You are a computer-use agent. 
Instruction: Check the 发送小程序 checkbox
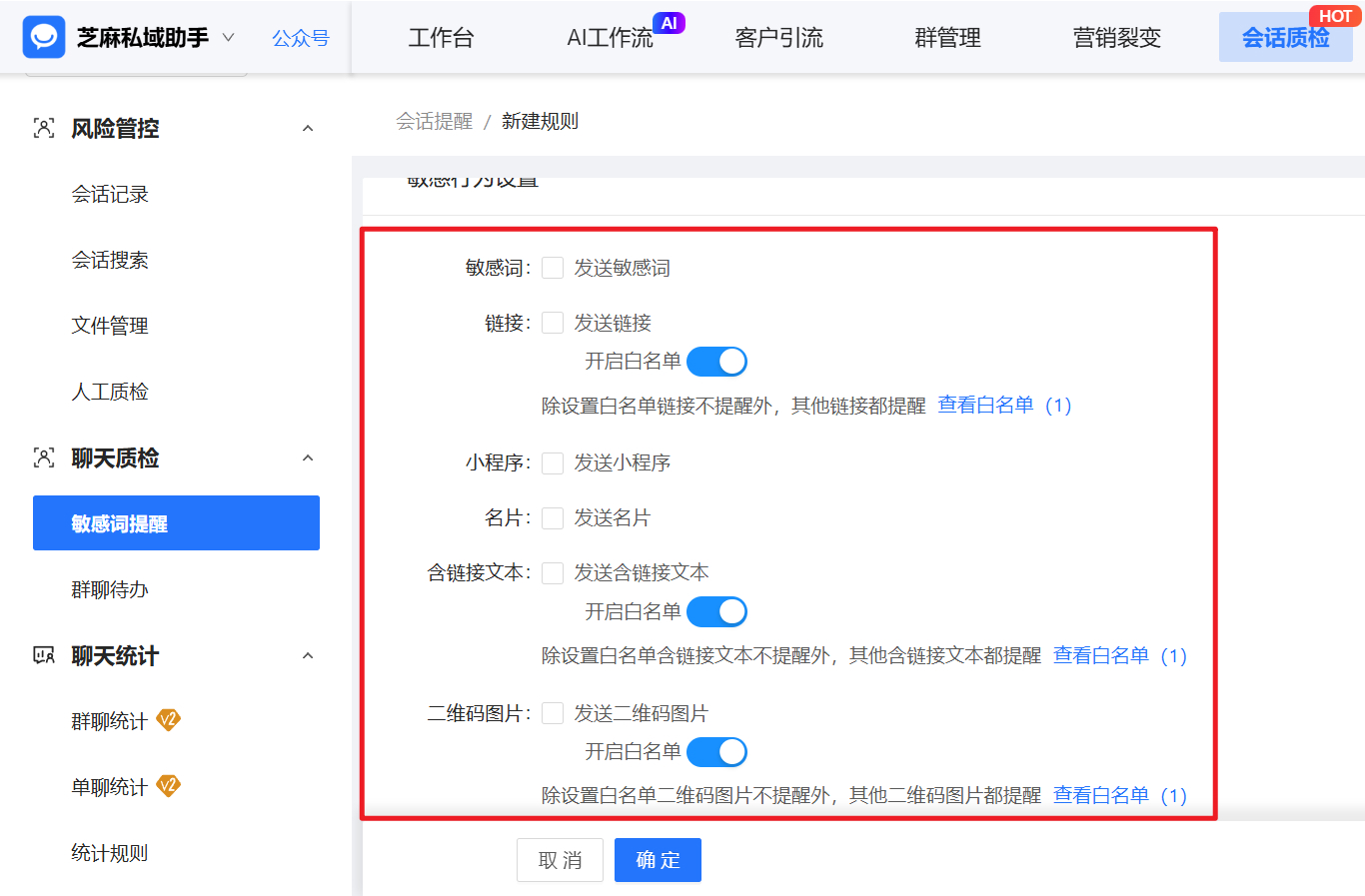(553, 462)
